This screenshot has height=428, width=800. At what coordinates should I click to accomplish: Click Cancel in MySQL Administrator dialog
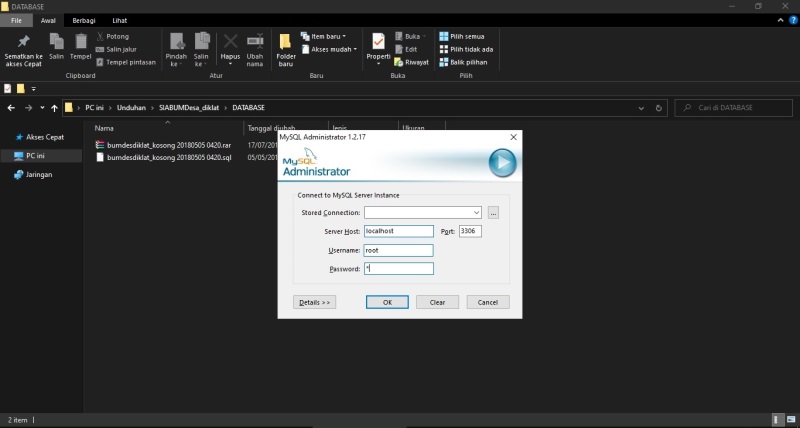[488, 302]
